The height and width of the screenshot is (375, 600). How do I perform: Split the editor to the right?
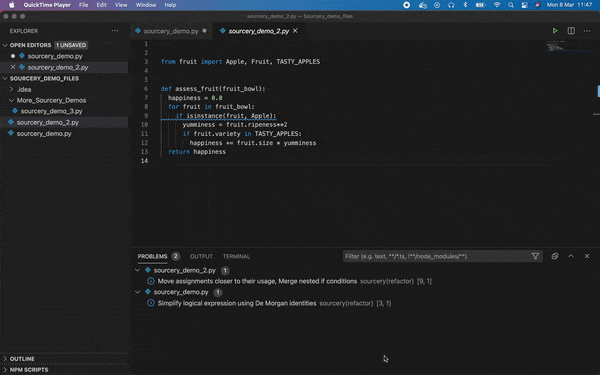[571, 31]
